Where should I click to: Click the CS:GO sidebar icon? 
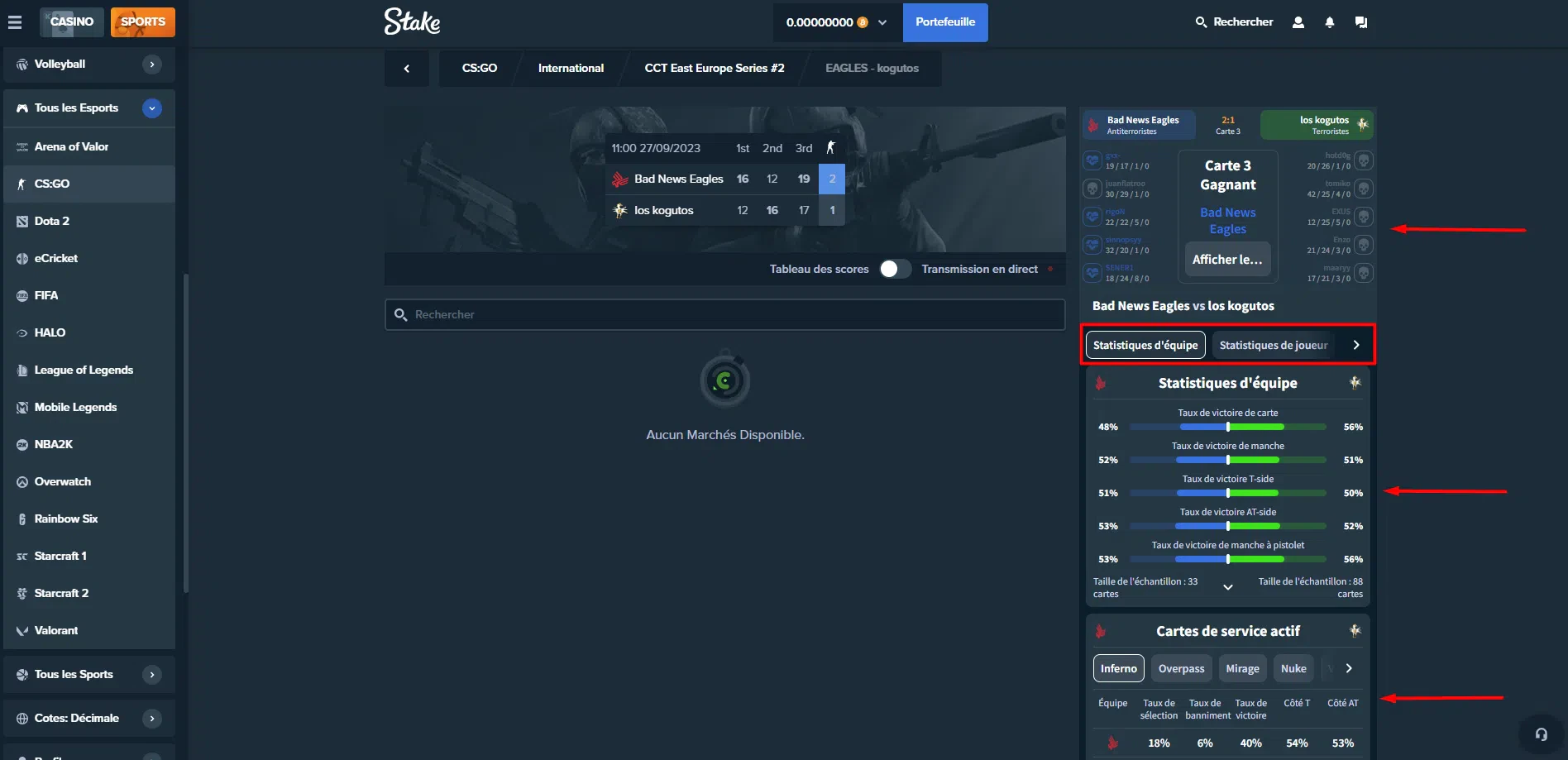pos(22,184)
